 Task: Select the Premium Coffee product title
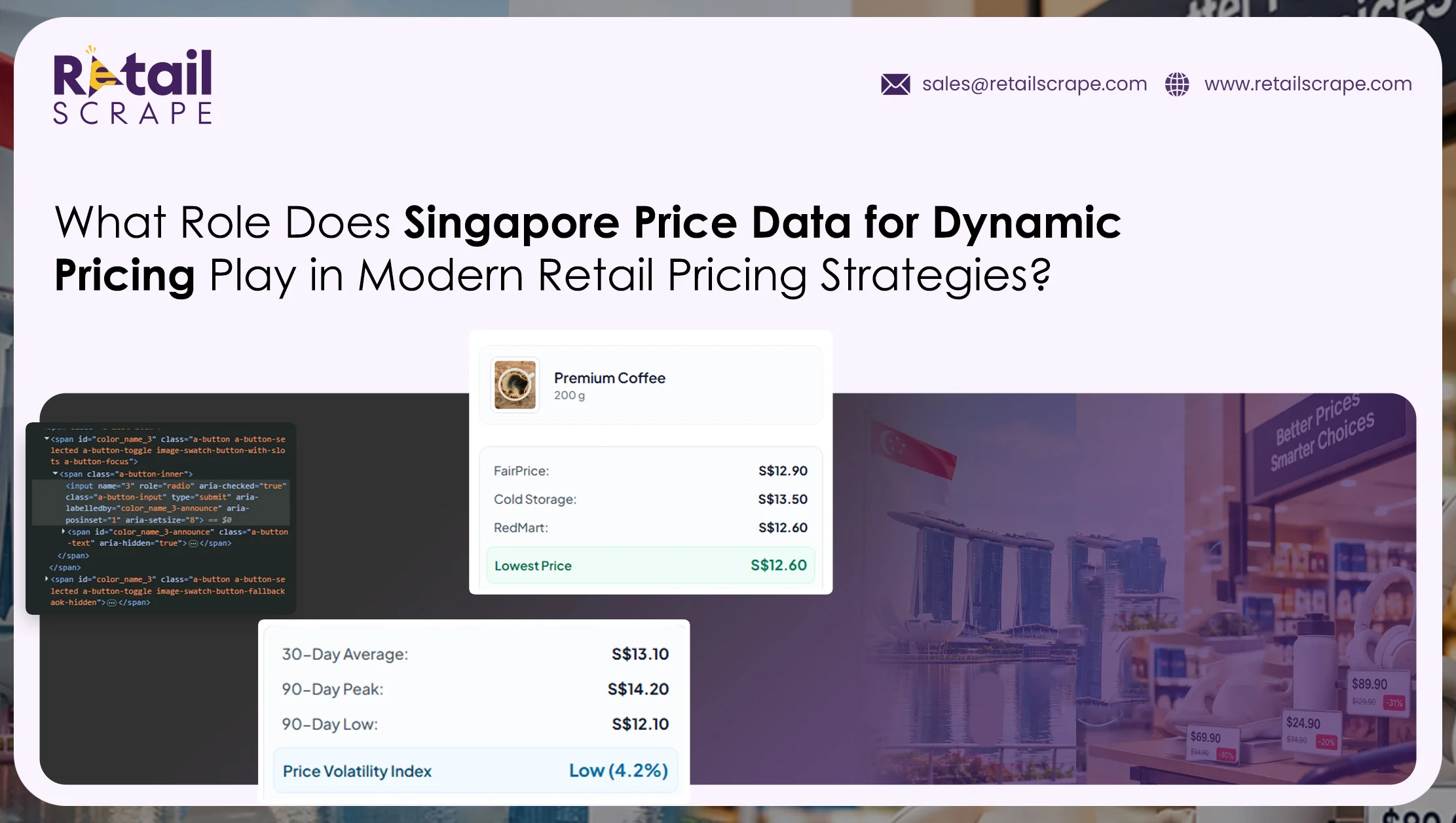click(x=609, y=378)
